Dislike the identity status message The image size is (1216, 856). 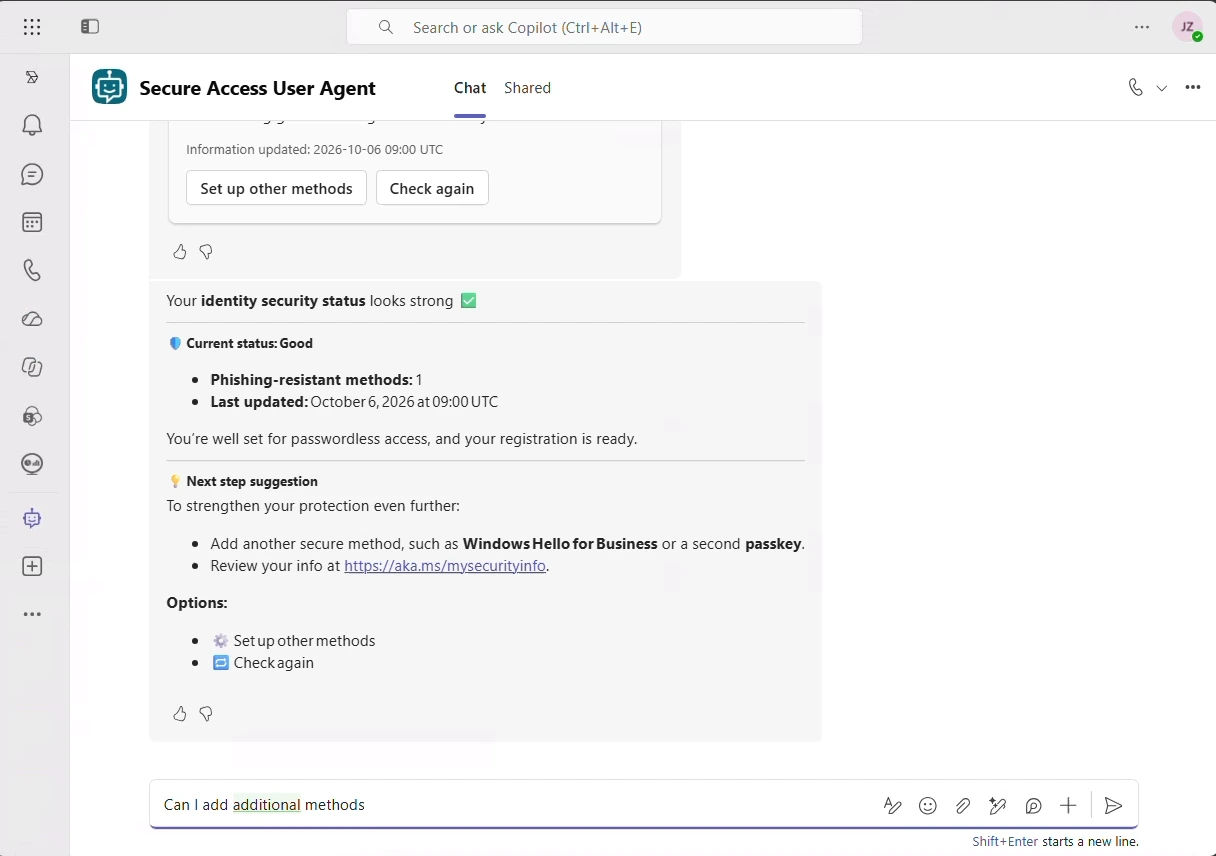(206, 713)
